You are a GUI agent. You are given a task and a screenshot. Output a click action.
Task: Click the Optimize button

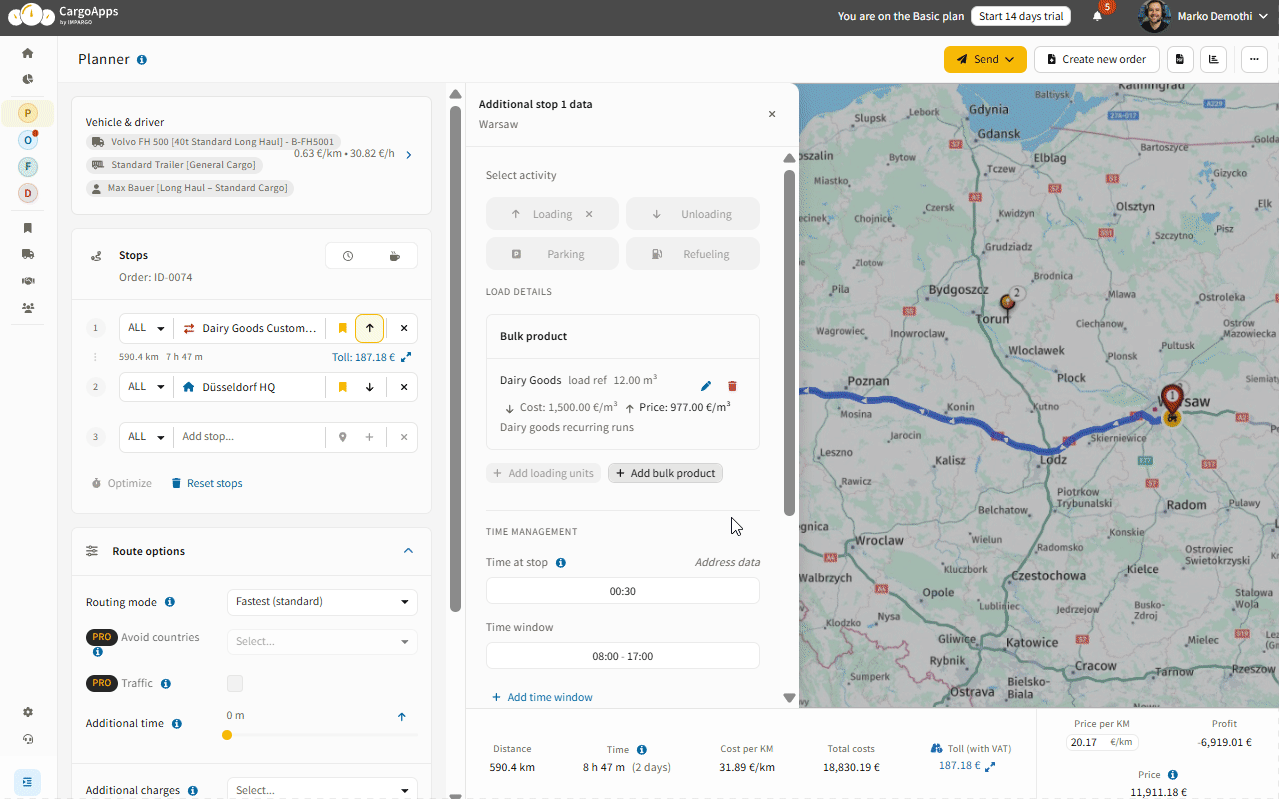pyautogui.click(x=121, y=483)
